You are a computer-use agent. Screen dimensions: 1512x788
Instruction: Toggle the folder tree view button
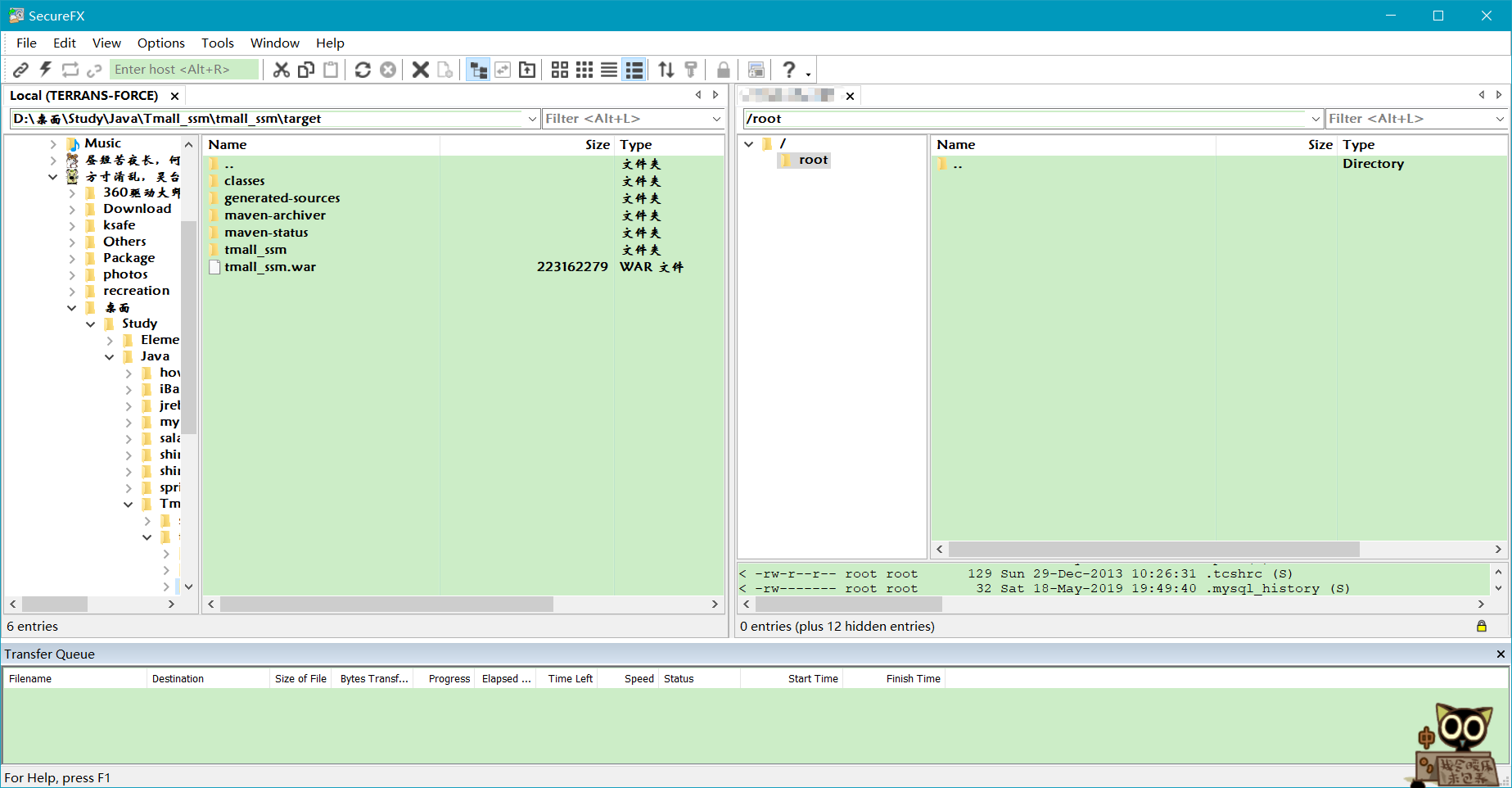[478, 70]
